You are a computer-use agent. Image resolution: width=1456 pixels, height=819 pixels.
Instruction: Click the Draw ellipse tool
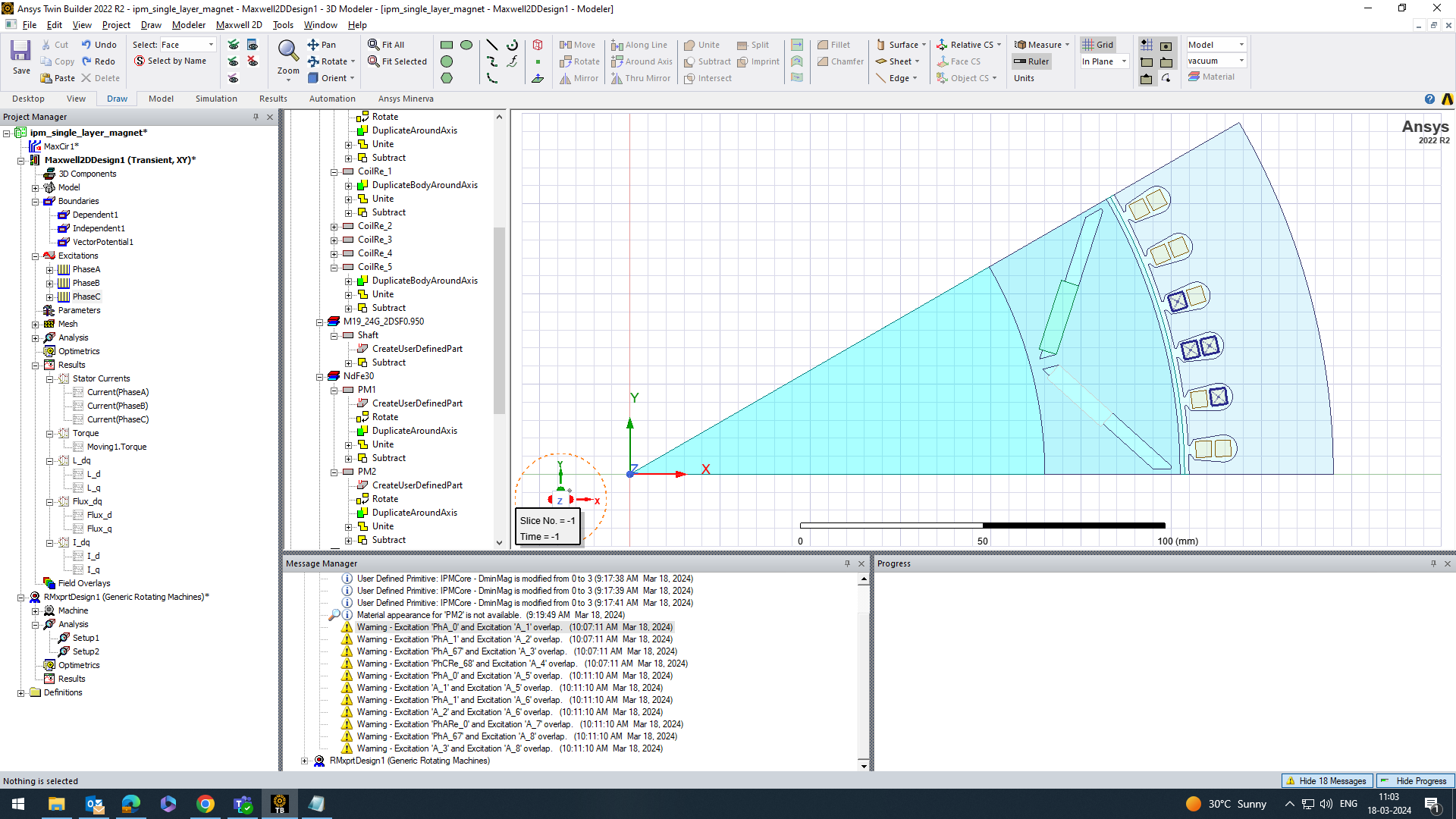[x=466, y=45]
